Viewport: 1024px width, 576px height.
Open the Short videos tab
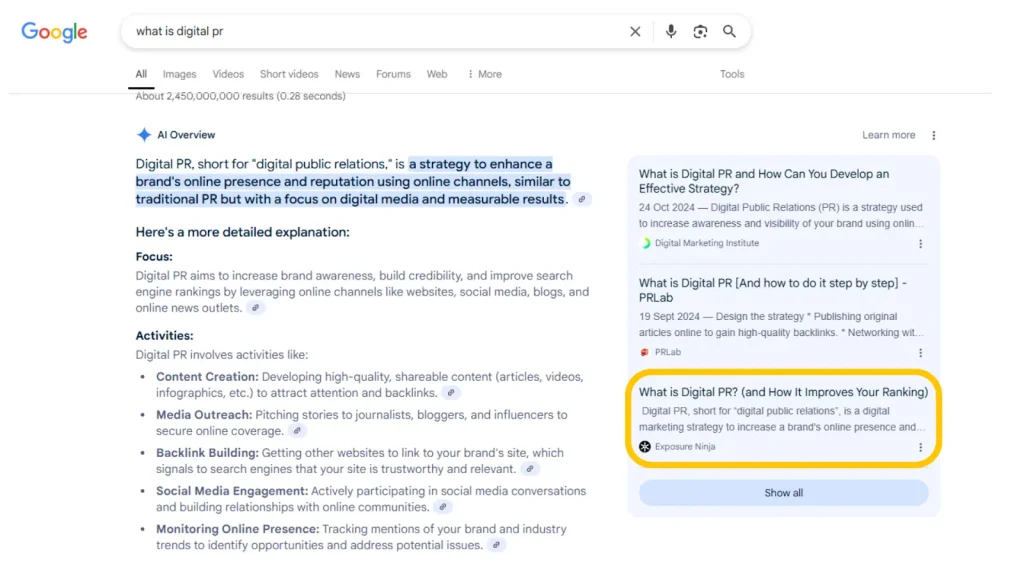289,74
